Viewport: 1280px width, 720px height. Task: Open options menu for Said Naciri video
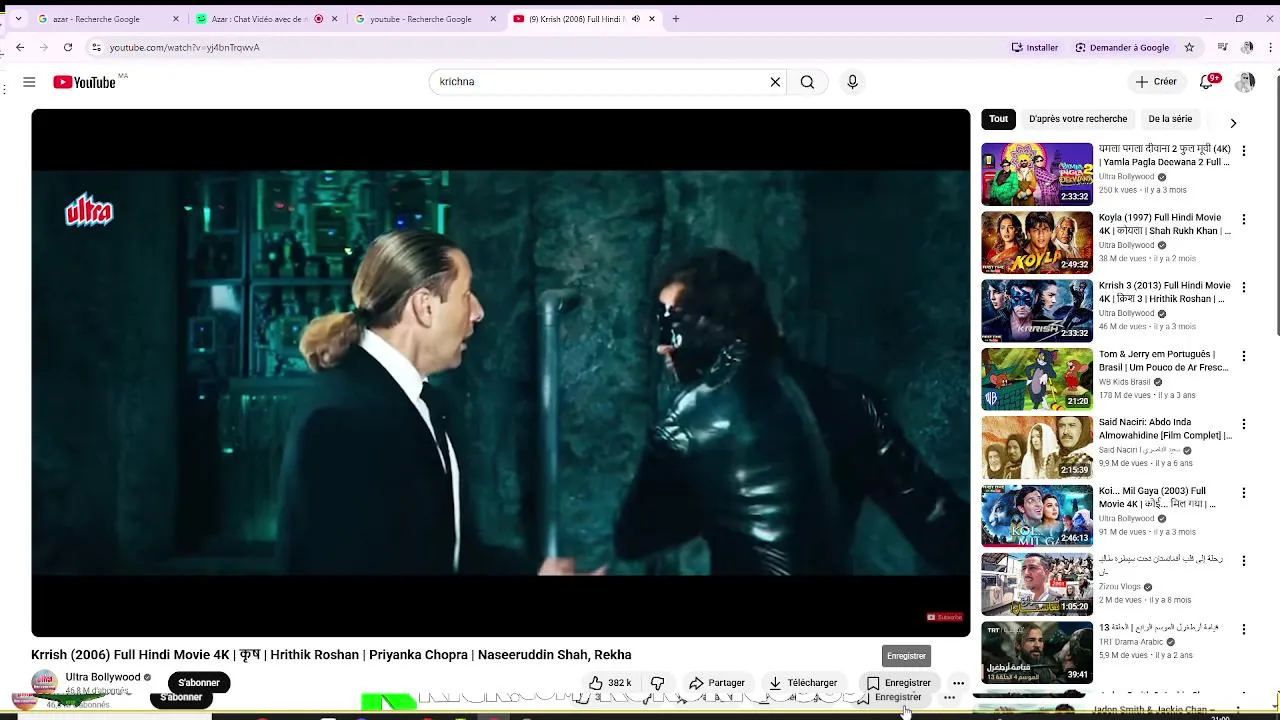point(1244,424)
